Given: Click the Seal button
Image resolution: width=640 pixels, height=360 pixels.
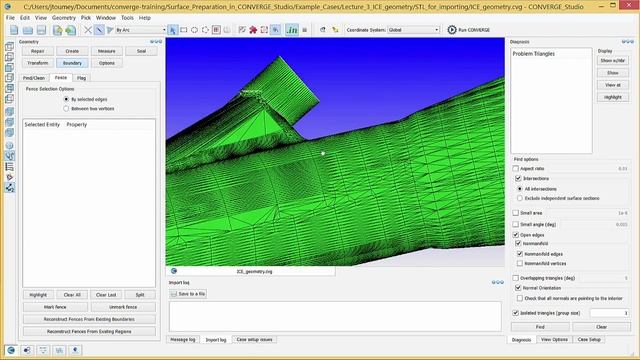Looking at the screenshot, I should [x=141, y=51].
